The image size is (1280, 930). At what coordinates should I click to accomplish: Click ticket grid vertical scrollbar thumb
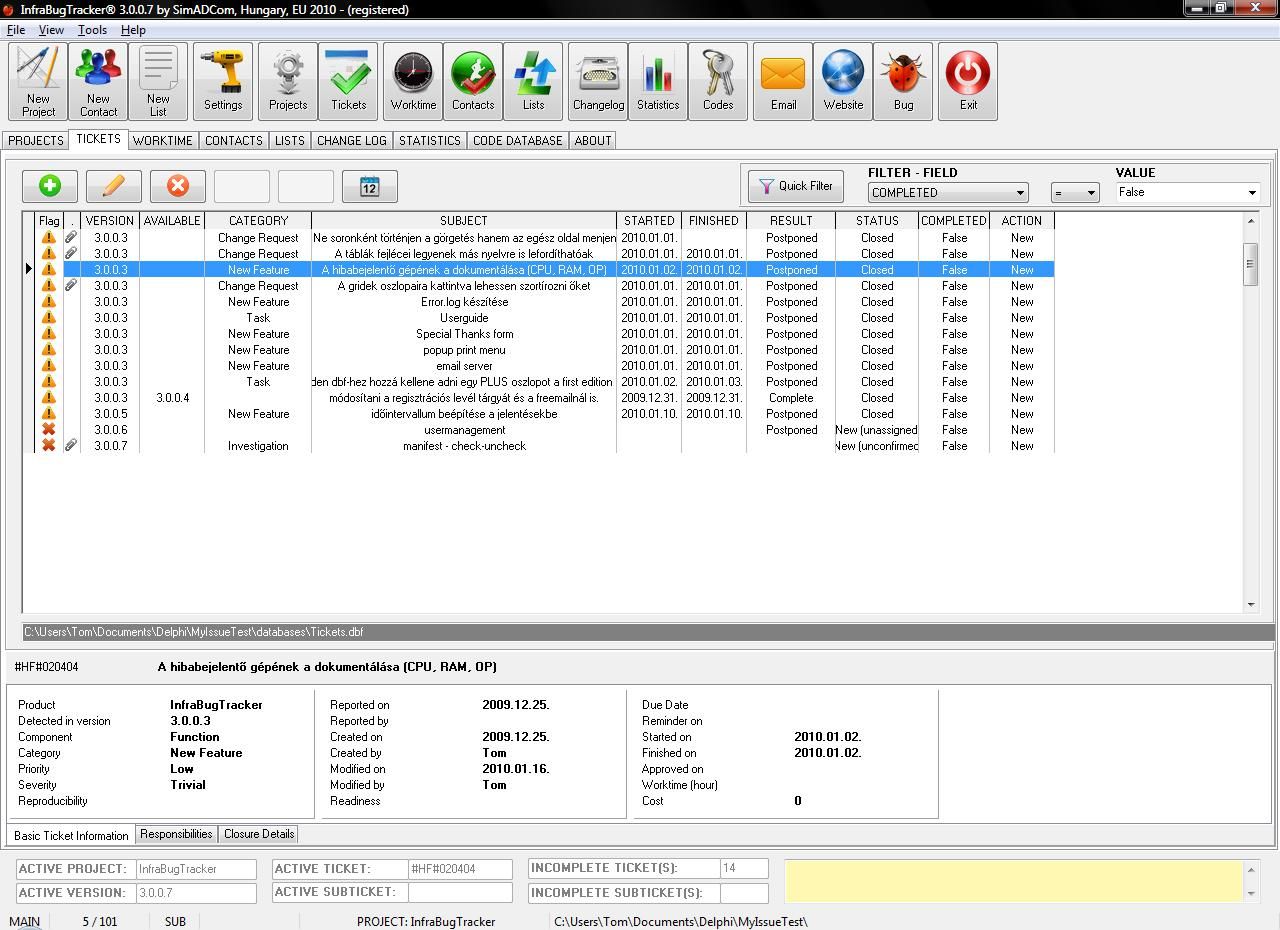pyautogui.click(x=1250, y=264)
